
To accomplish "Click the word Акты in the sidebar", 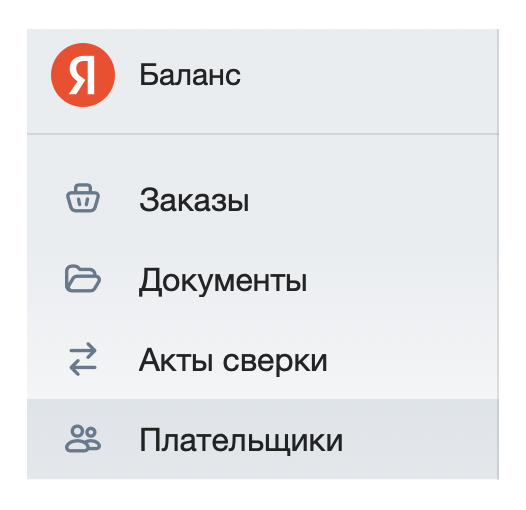I will (x=176, y=360).
